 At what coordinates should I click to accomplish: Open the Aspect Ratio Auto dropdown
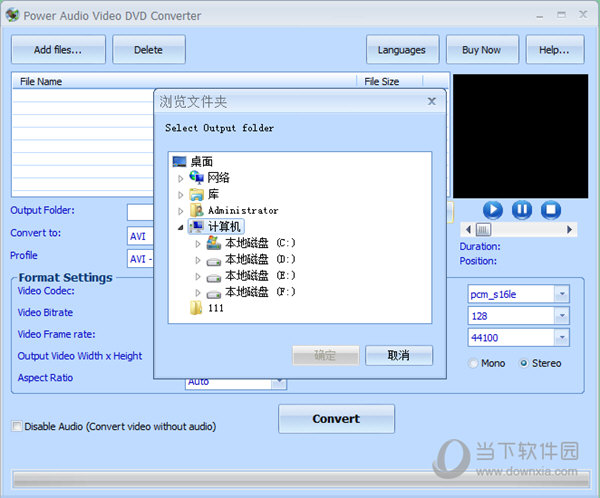tap(279, 383)
